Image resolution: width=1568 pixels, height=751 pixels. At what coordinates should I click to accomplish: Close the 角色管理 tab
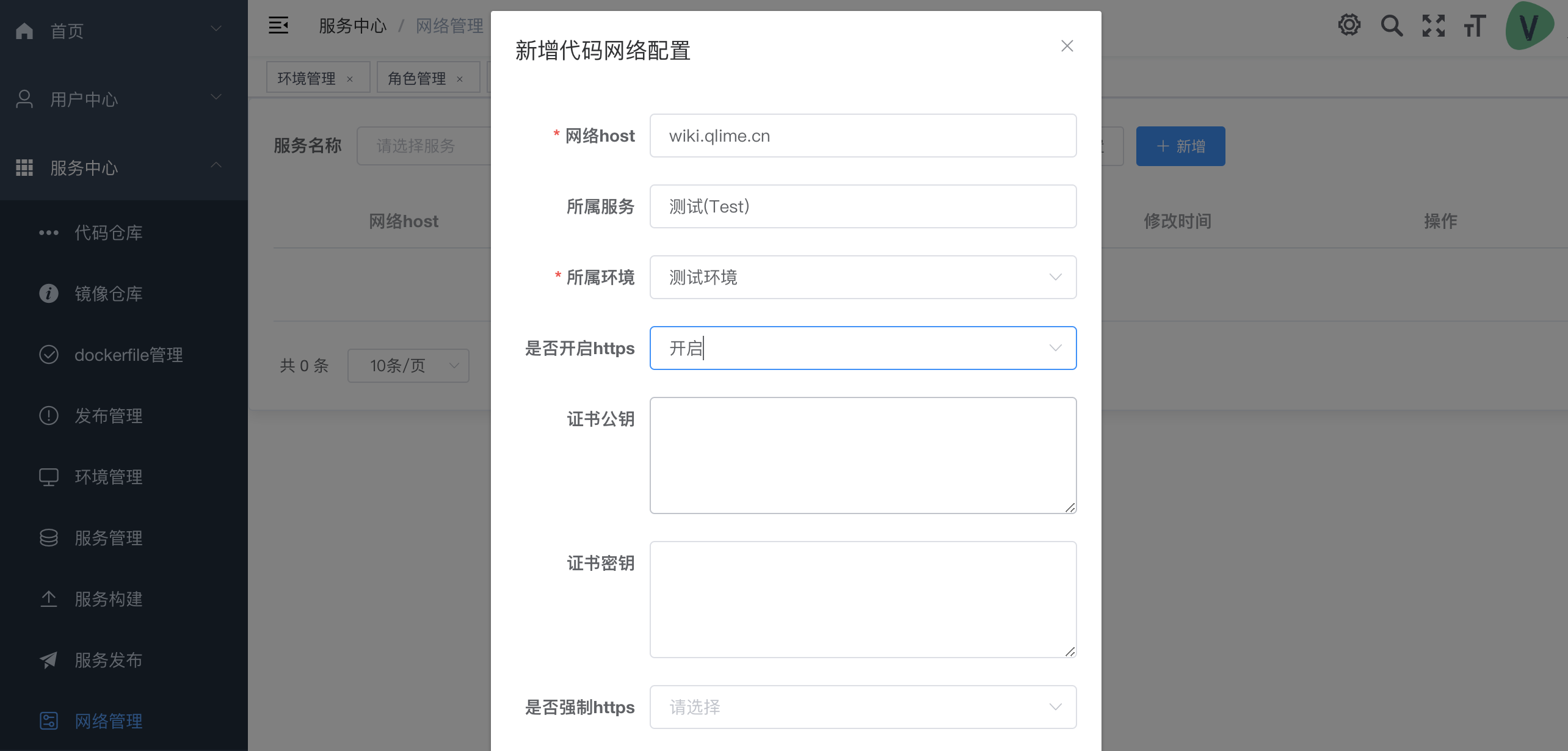(x=460, y=79)
